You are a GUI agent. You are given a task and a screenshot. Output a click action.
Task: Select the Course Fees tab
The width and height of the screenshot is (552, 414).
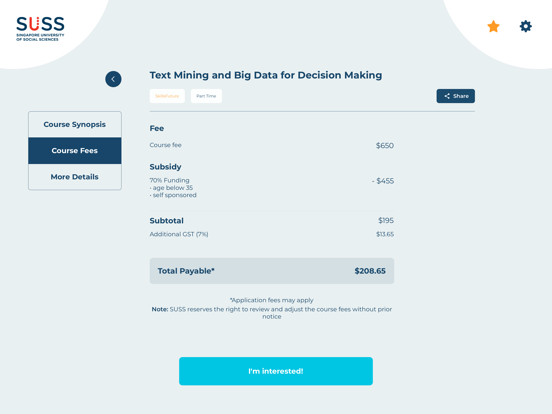coord(75,151)
